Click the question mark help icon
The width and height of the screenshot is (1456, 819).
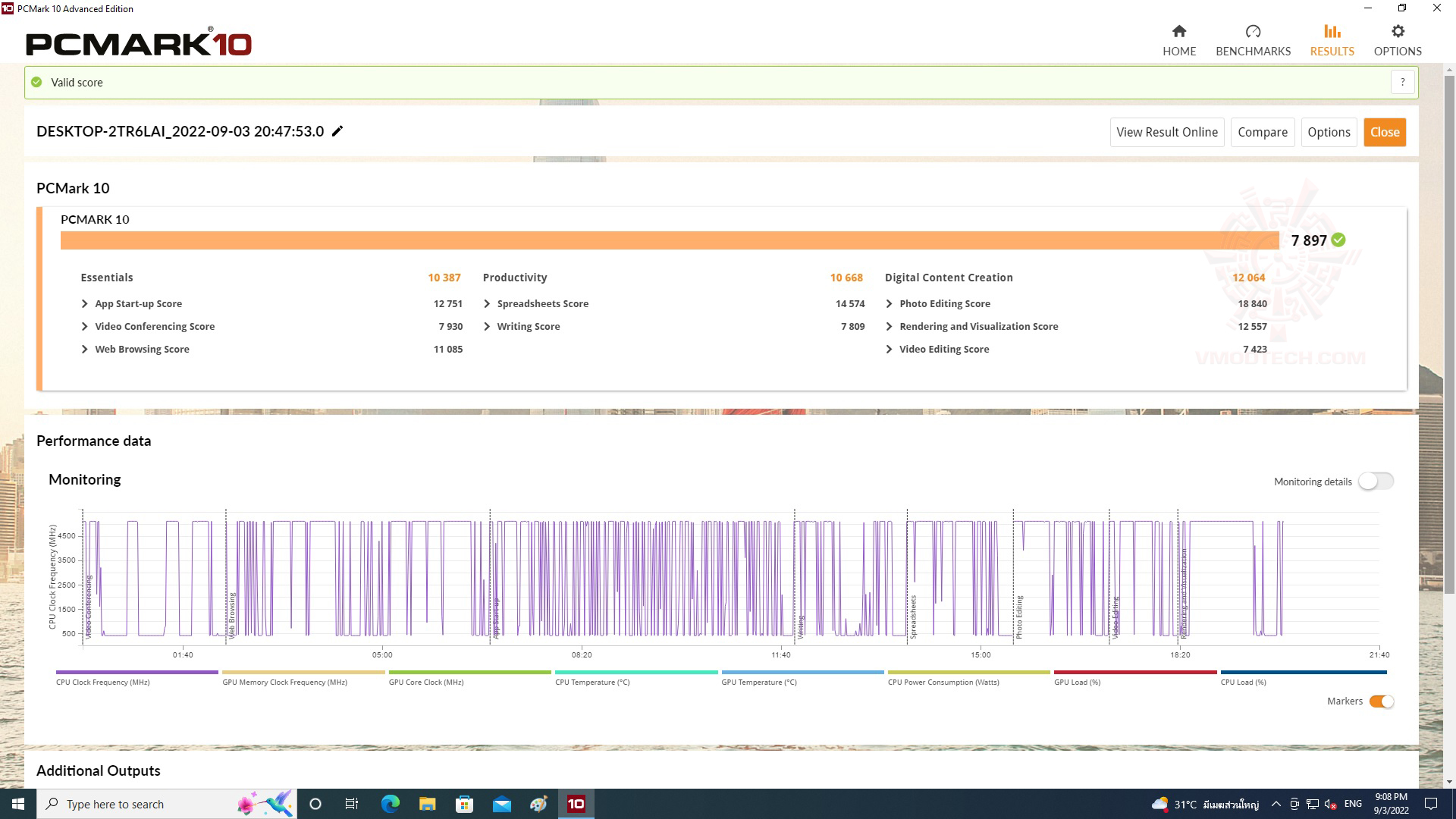pyautogui.click(x=1402, y=82)
